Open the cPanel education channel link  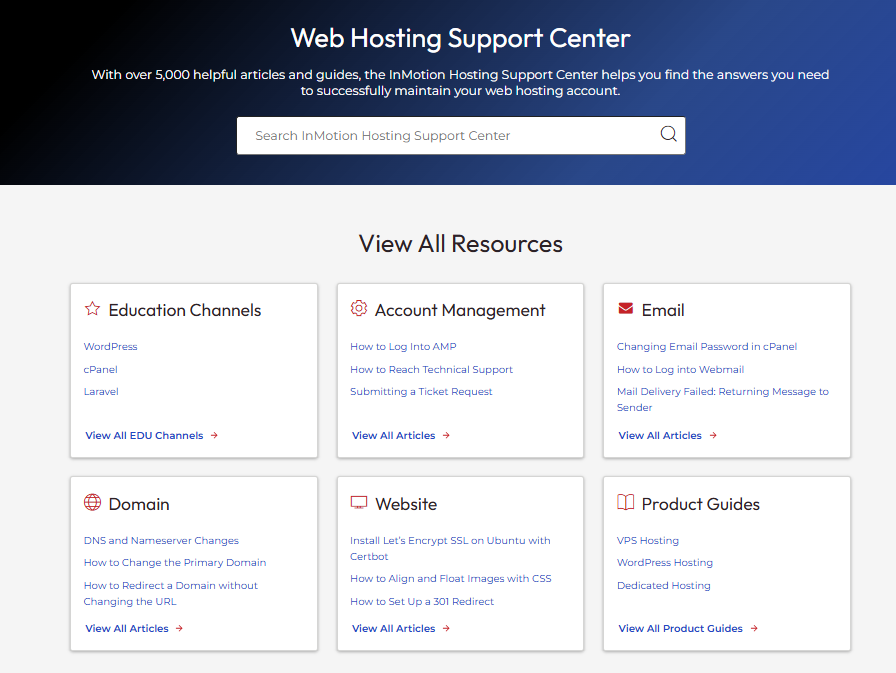point(101,369)
